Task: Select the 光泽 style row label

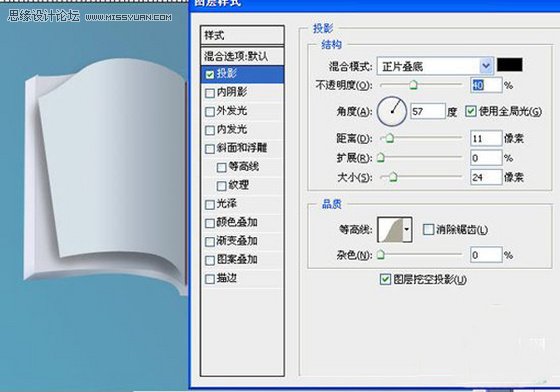Action: (x=226, y=204)
